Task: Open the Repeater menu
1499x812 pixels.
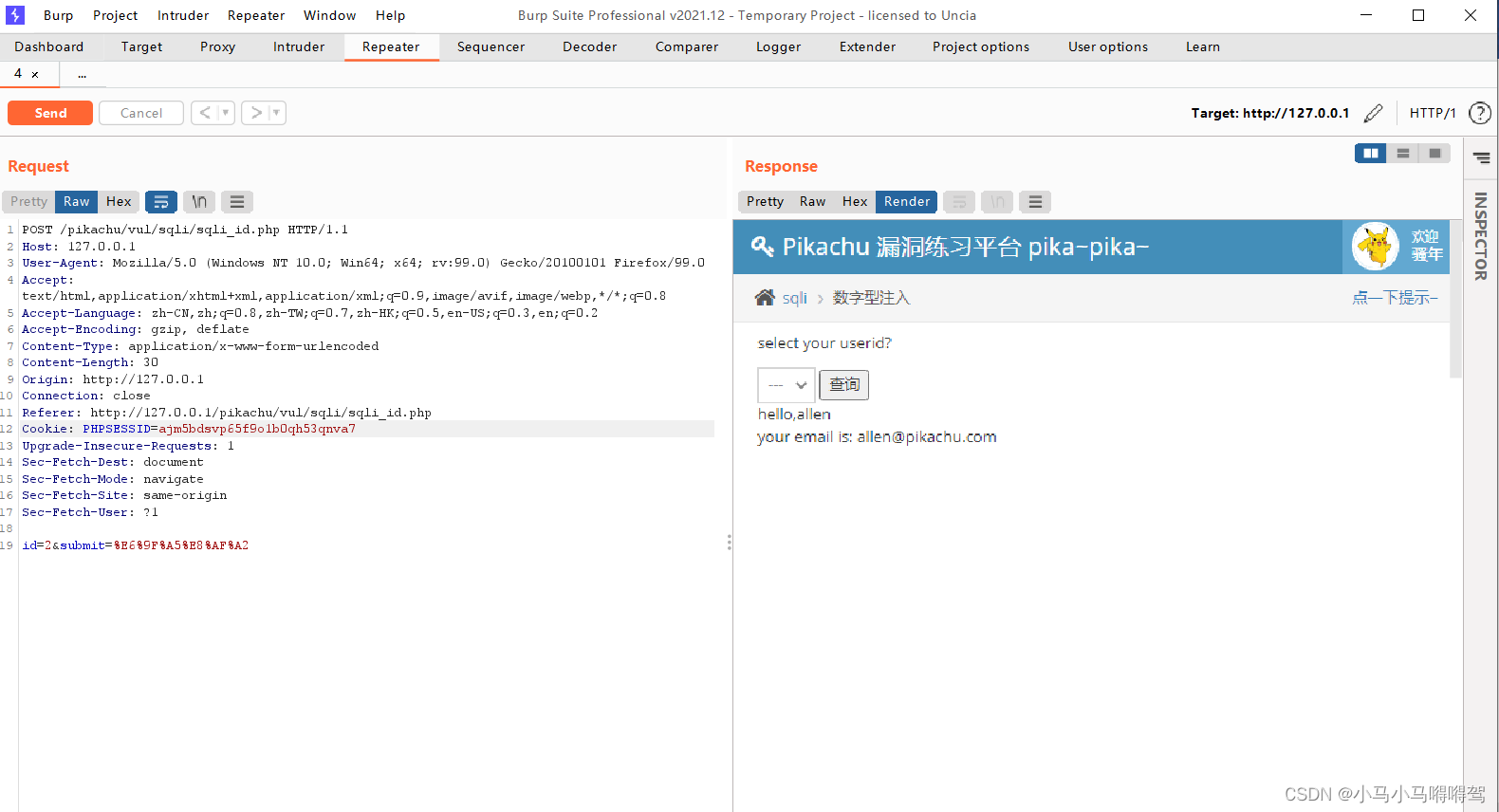Action: [x=256, y=15]
